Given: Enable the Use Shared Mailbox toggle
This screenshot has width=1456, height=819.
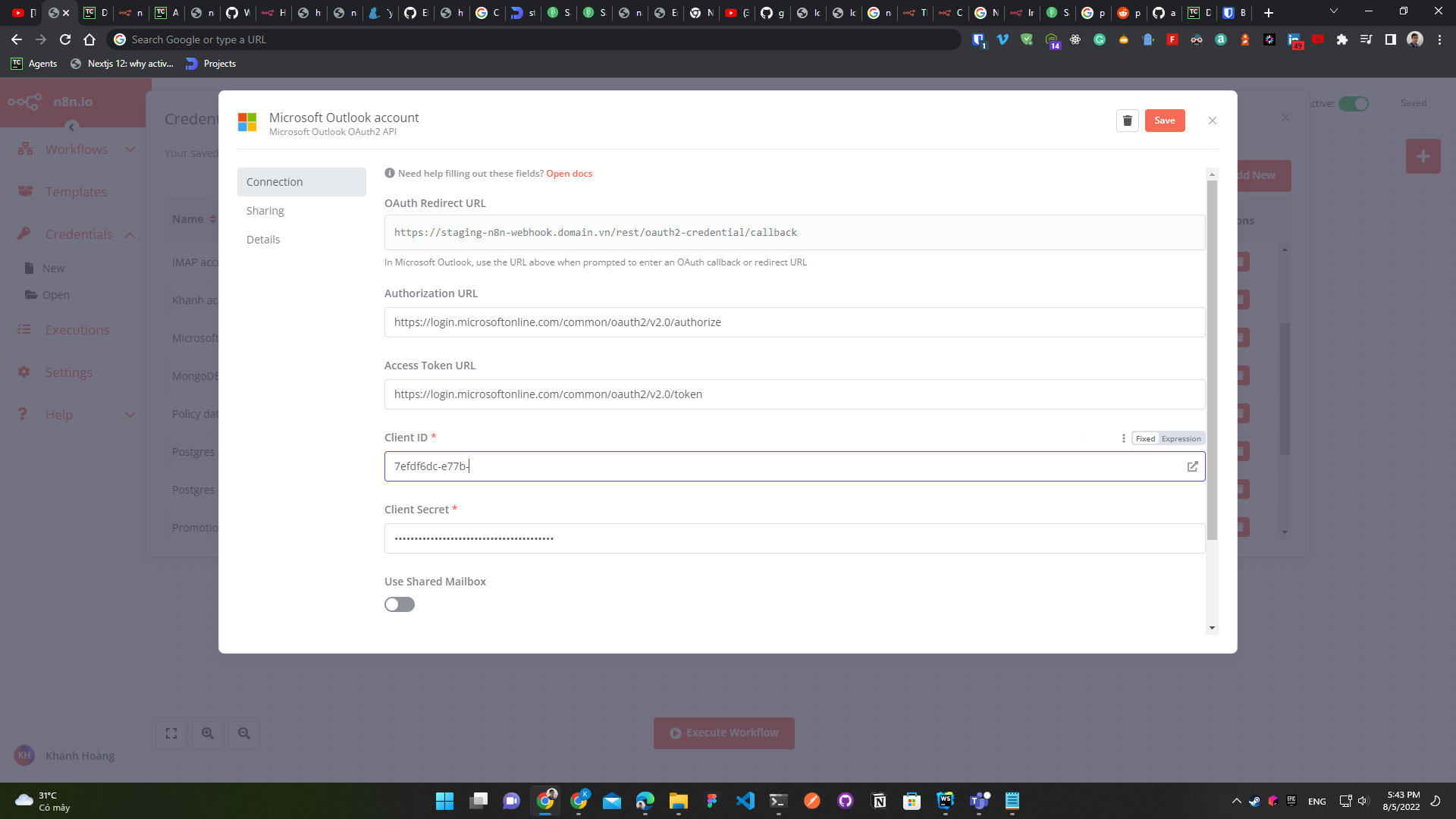Looking at the screenshot, I should 399,604.
